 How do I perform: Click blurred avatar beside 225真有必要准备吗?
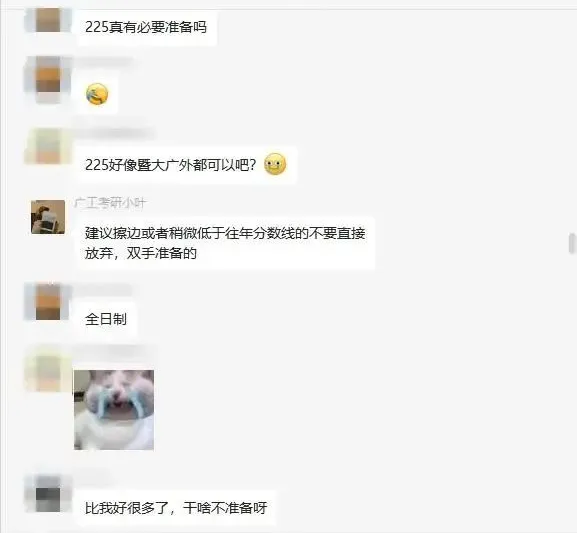coord(48,20)
